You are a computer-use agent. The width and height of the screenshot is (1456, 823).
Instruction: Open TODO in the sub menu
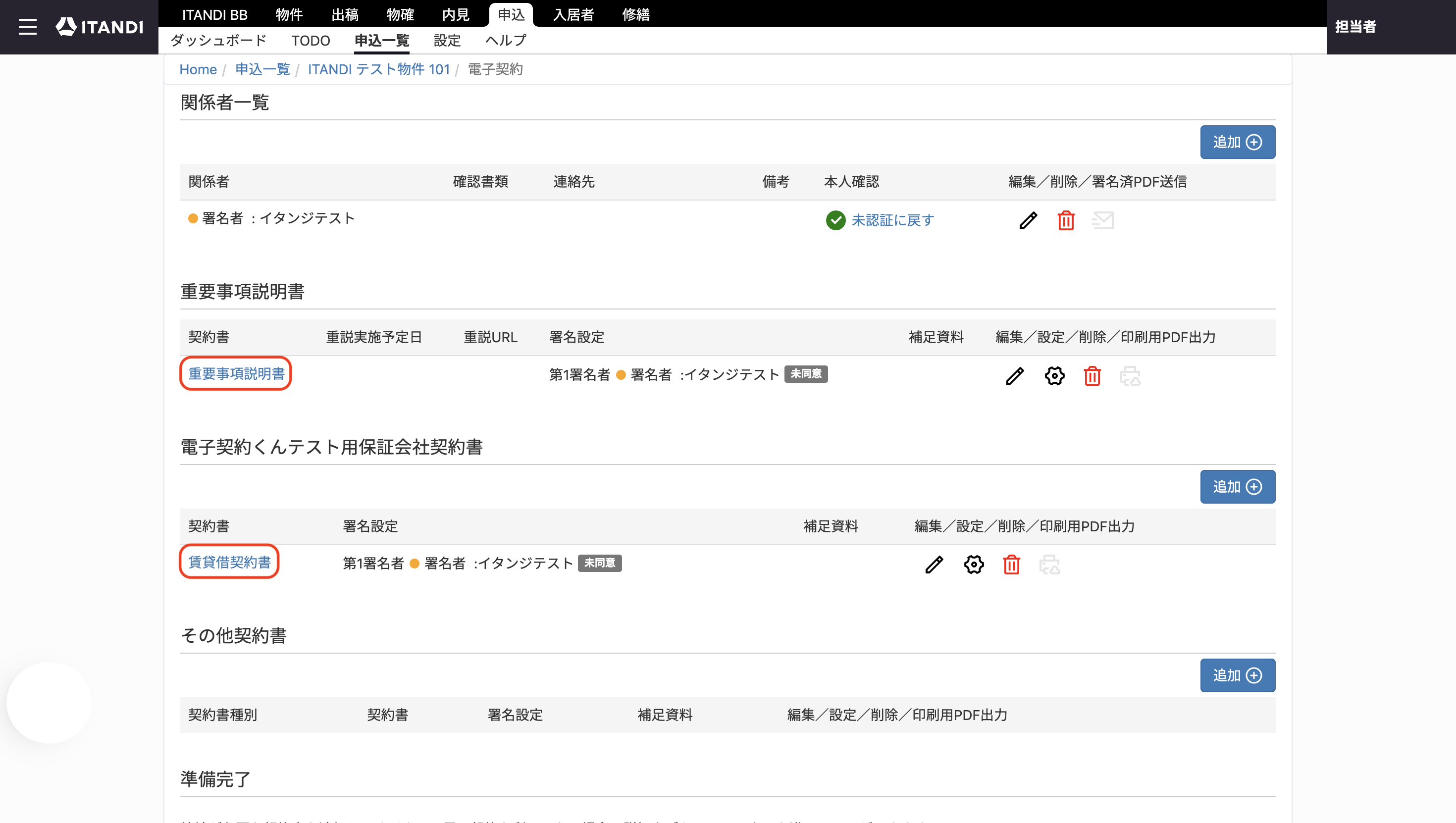click(x=311, y=41)
